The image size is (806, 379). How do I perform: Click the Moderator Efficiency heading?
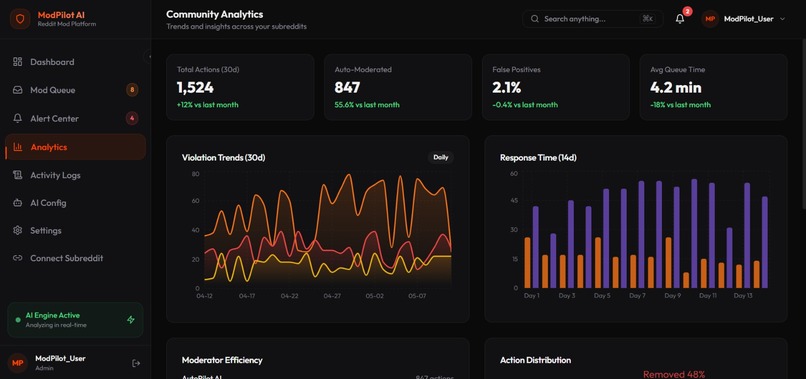222,360
